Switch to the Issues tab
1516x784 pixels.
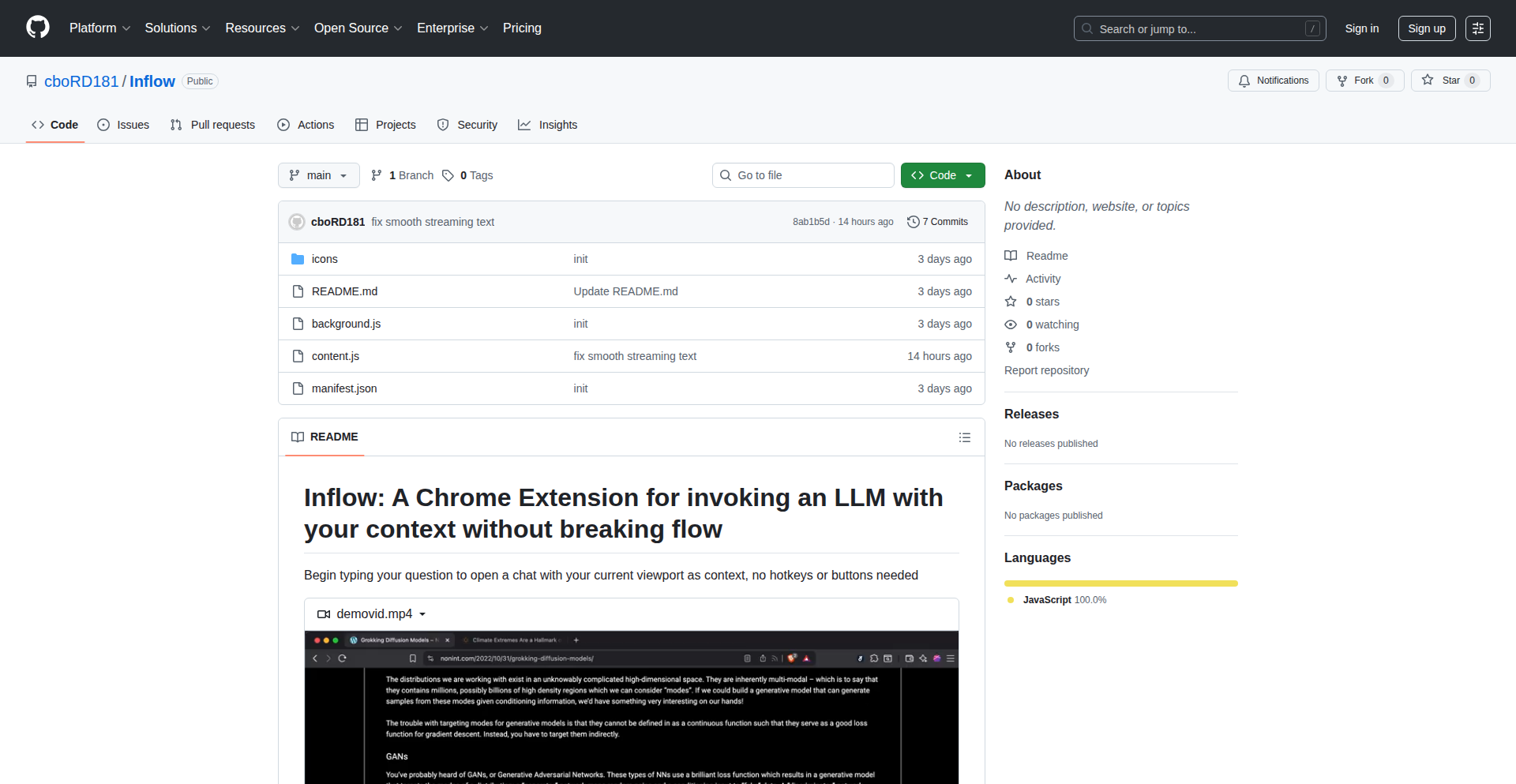pos(123,125)
